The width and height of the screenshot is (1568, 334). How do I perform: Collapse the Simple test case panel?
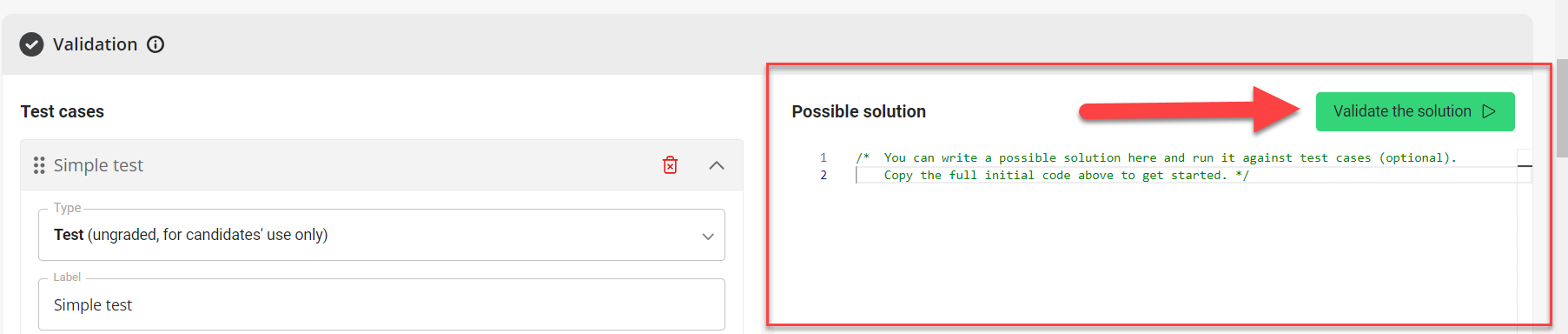point(717,165)
